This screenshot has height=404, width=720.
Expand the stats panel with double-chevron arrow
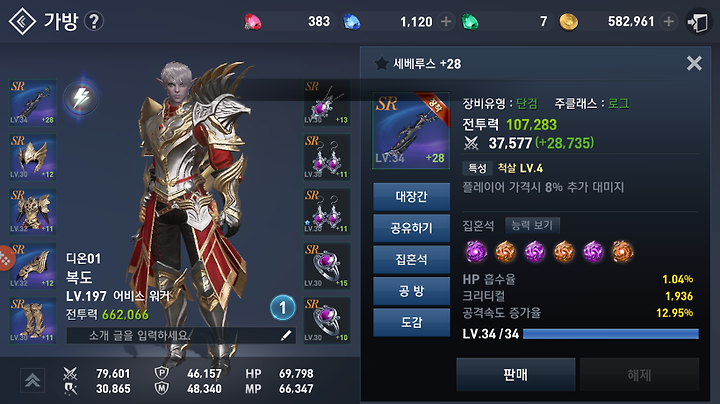point(32,380)
